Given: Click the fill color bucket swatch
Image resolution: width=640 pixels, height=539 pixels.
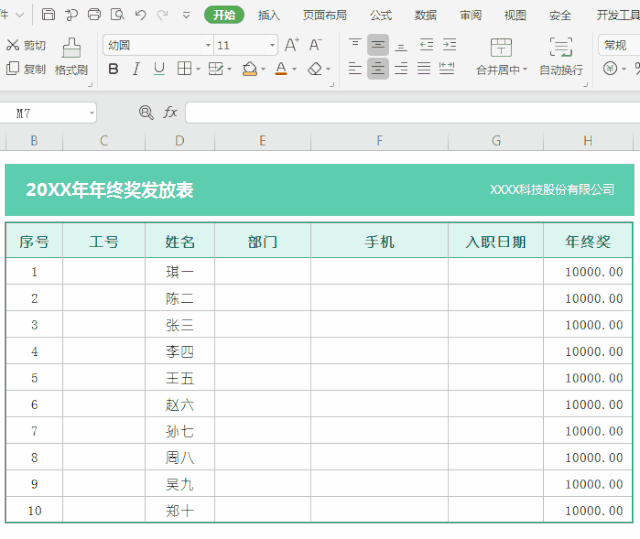Looking at the screenshot, I should (249, 69).
